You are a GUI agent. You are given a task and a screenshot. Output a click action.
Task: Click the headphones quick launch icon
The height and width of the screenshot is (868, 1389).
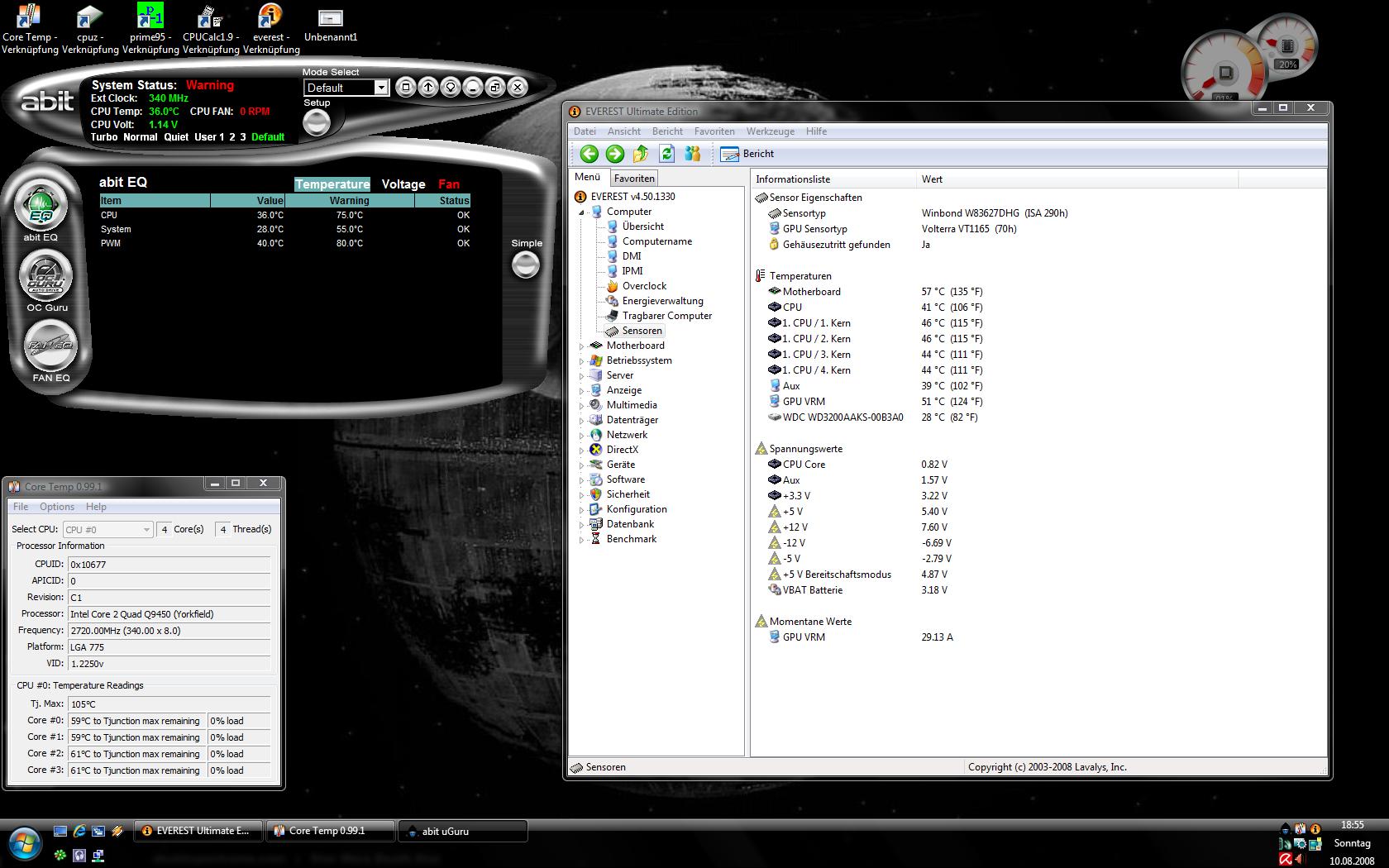(x=79, y=855)
